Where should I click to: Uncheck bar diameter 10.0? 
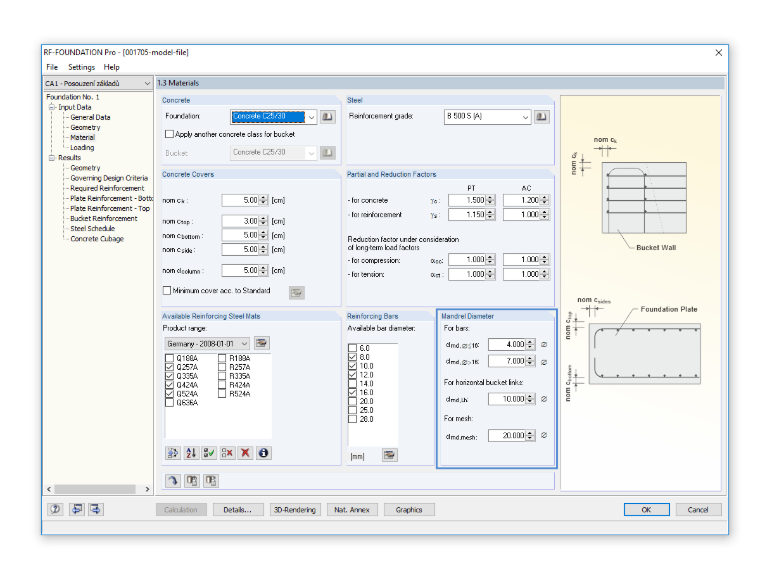pyautogui.click(x=352, y=366)
